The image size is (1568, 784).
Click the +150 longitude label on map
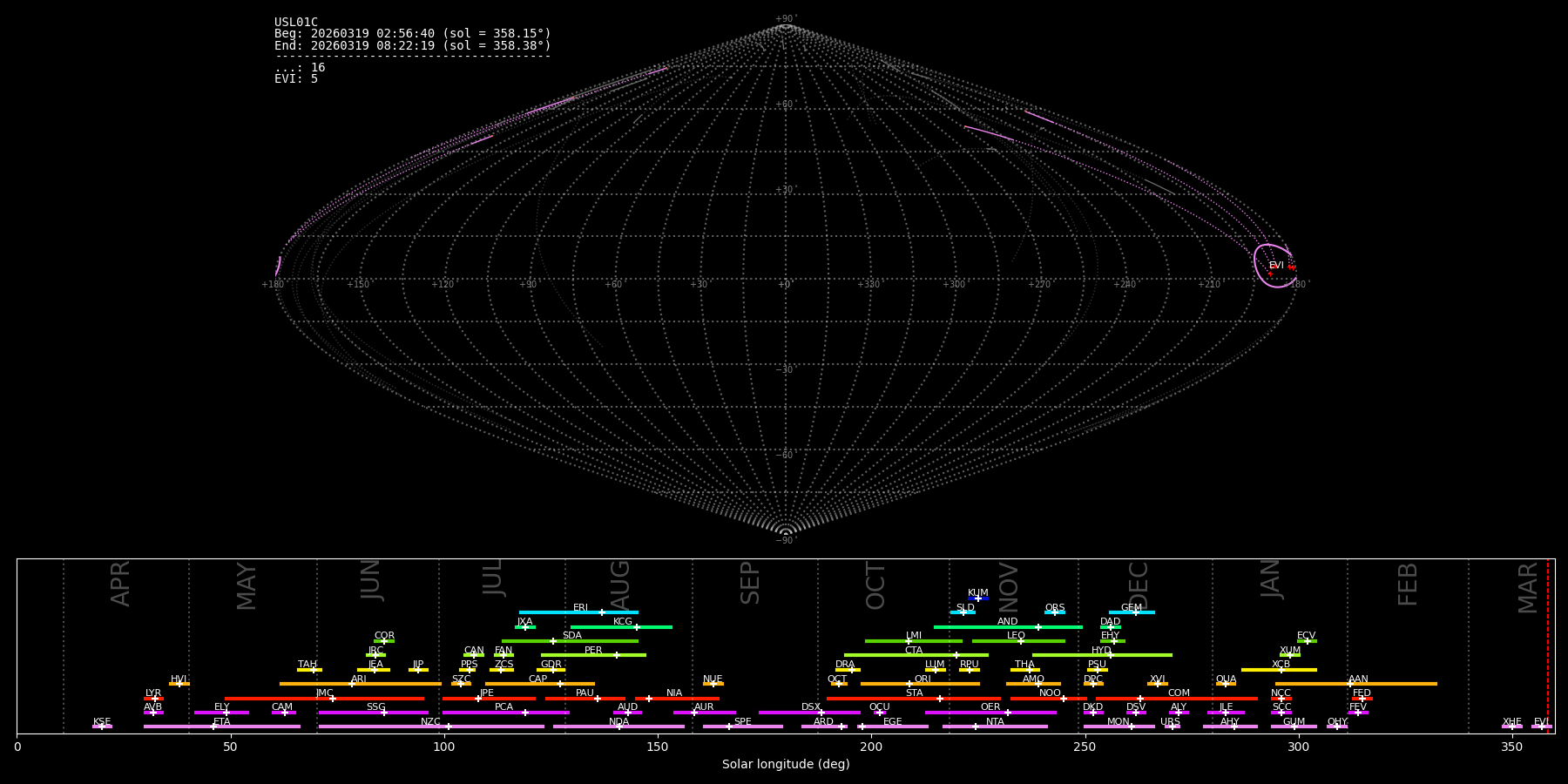click(x=358, y=285)
